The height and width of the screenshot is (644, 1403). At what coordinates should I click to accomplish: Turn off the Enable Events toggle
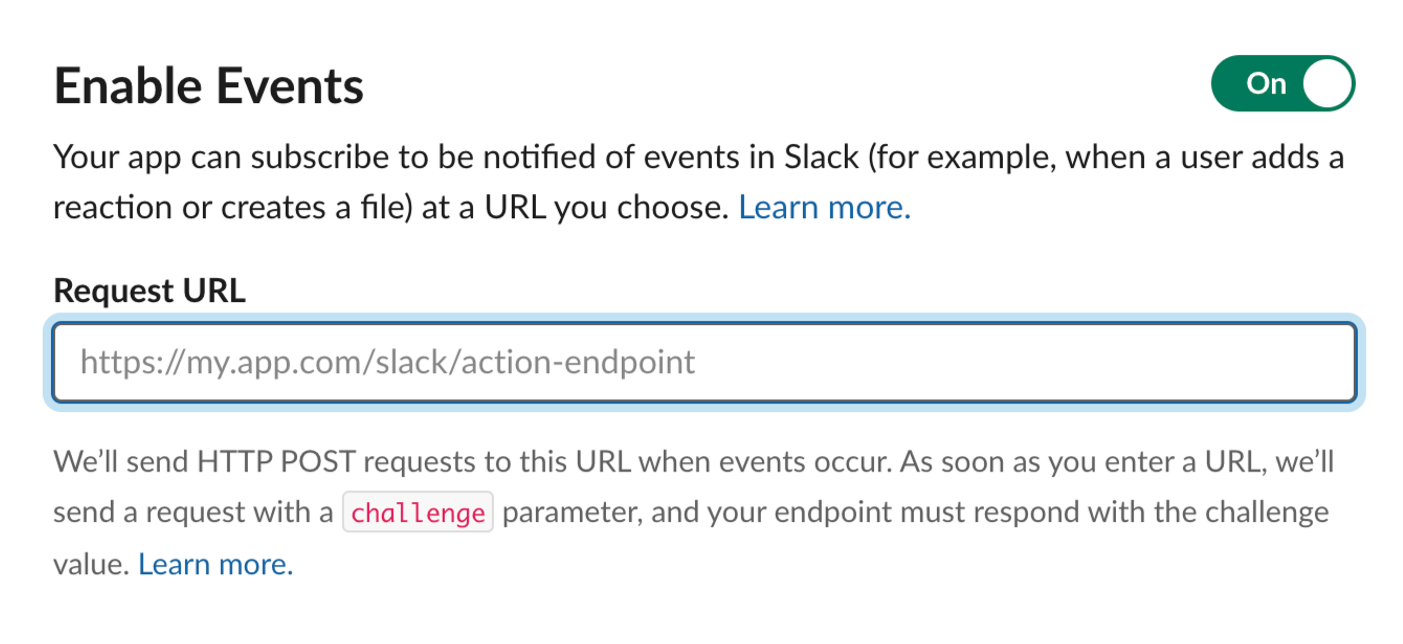1282,84
